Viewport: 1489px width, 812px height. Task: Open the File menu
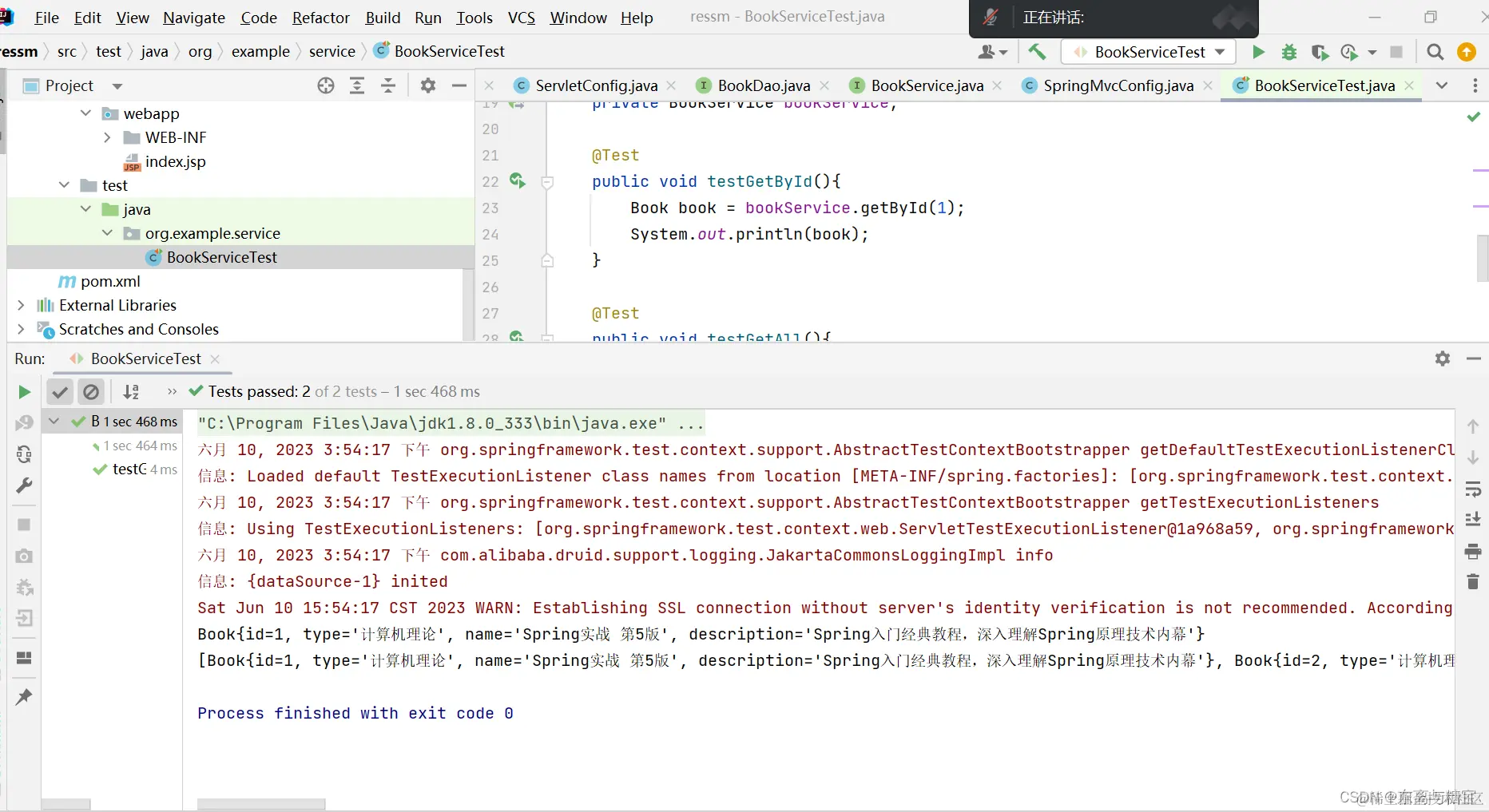47,18
